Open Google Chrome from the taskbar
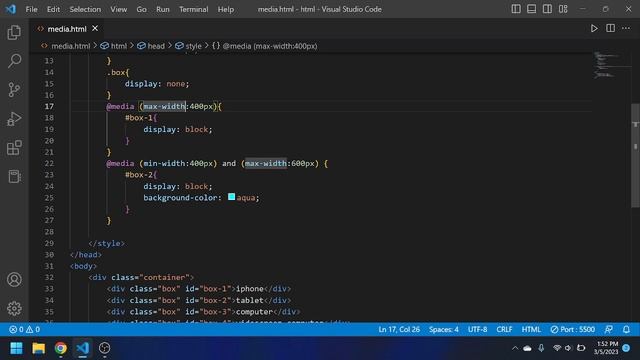 pyautogui.click(x=60, y=348)
